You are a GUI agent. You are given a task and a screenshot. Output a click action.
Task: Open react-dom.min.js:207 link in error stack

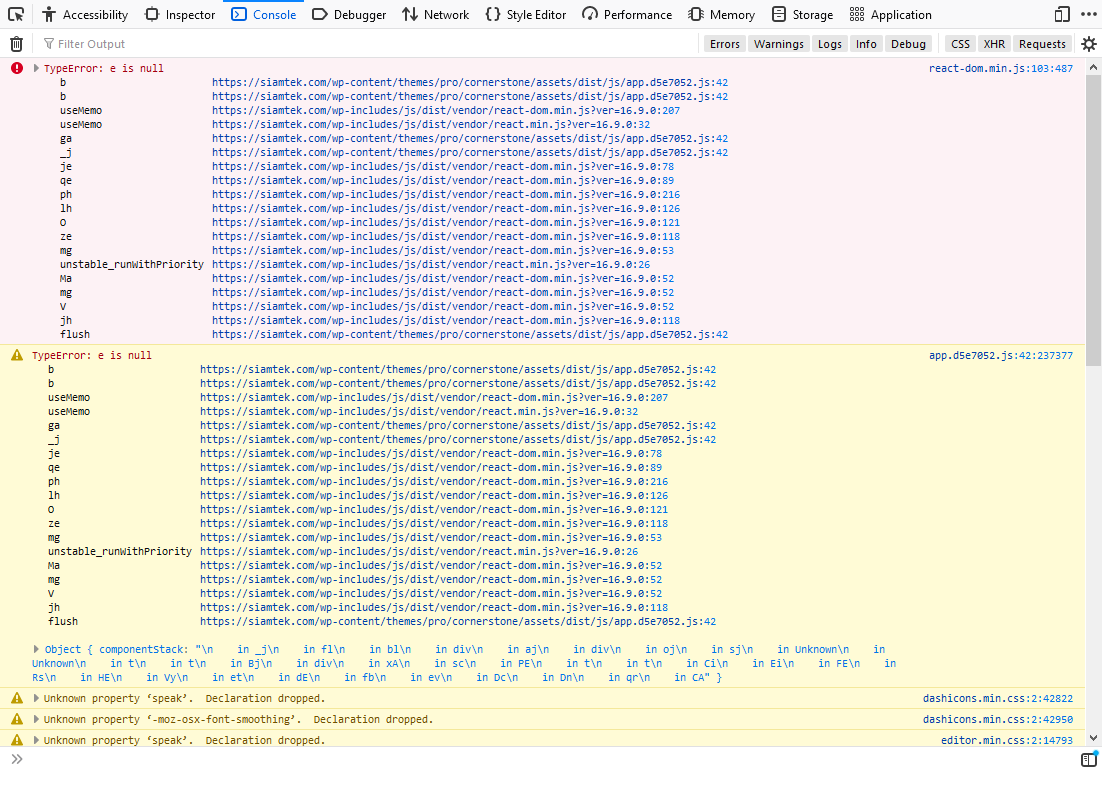pos(446,110)
